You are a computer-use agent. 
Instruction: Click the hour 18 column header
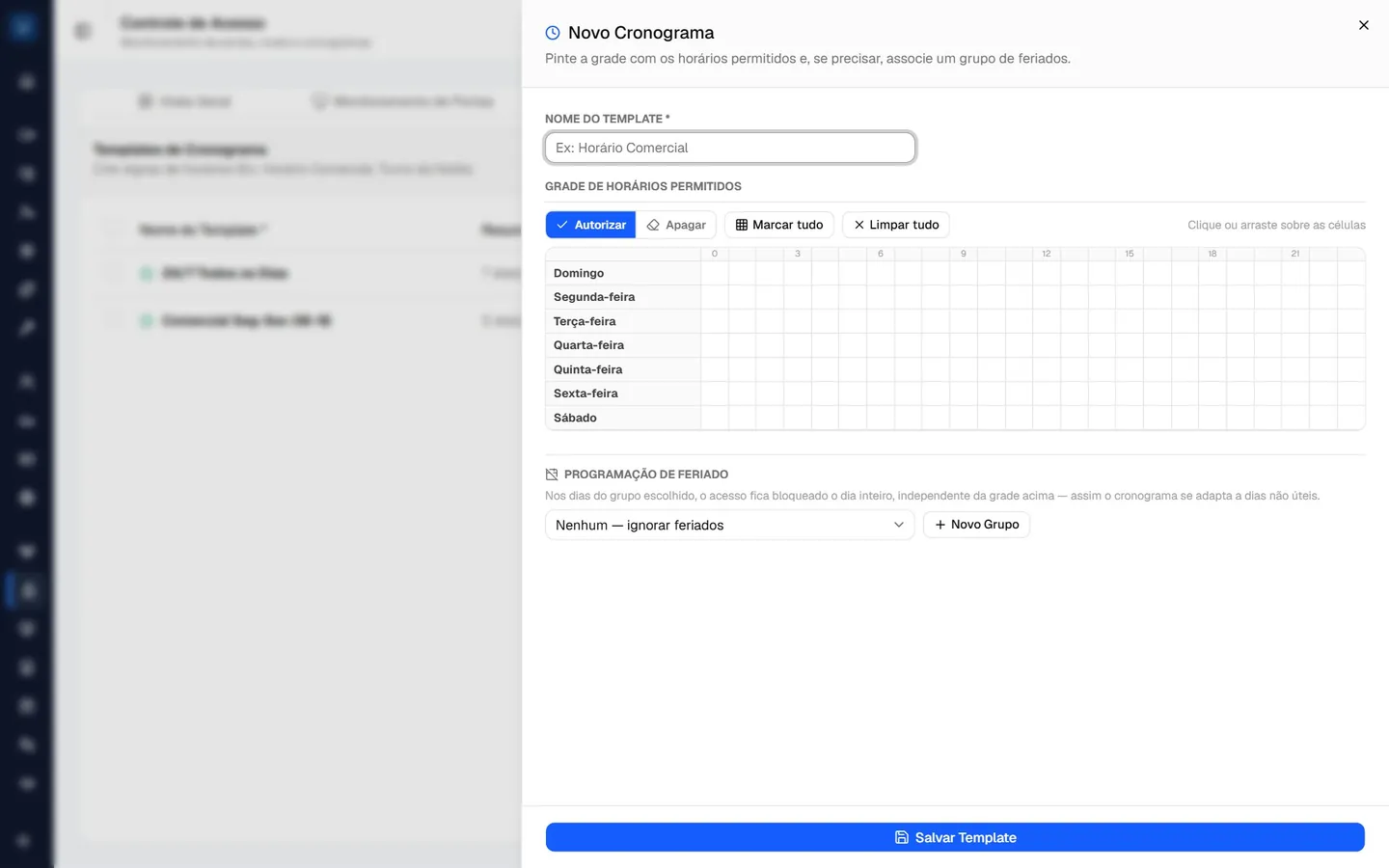(x=1212, y=254)
